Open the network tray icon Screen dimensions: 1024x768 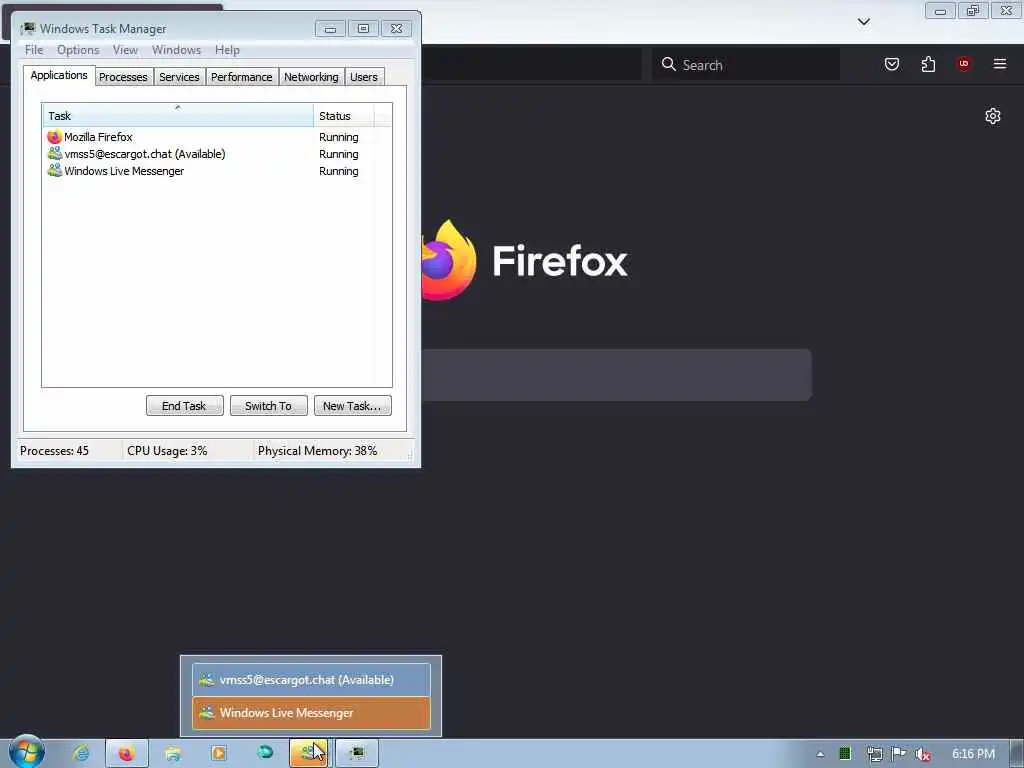874,754
